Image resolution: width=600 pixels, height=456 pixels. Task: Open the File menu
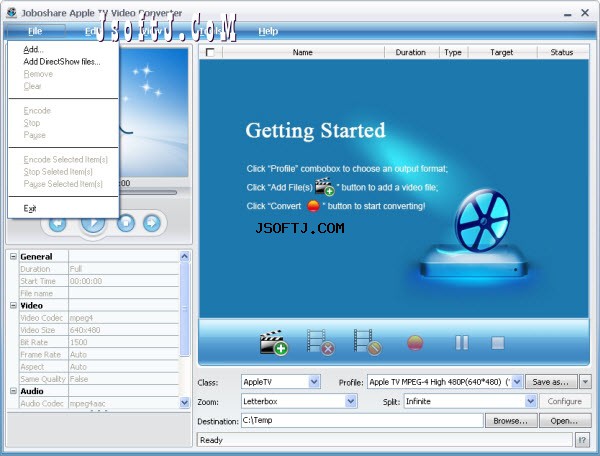point(35,31)
